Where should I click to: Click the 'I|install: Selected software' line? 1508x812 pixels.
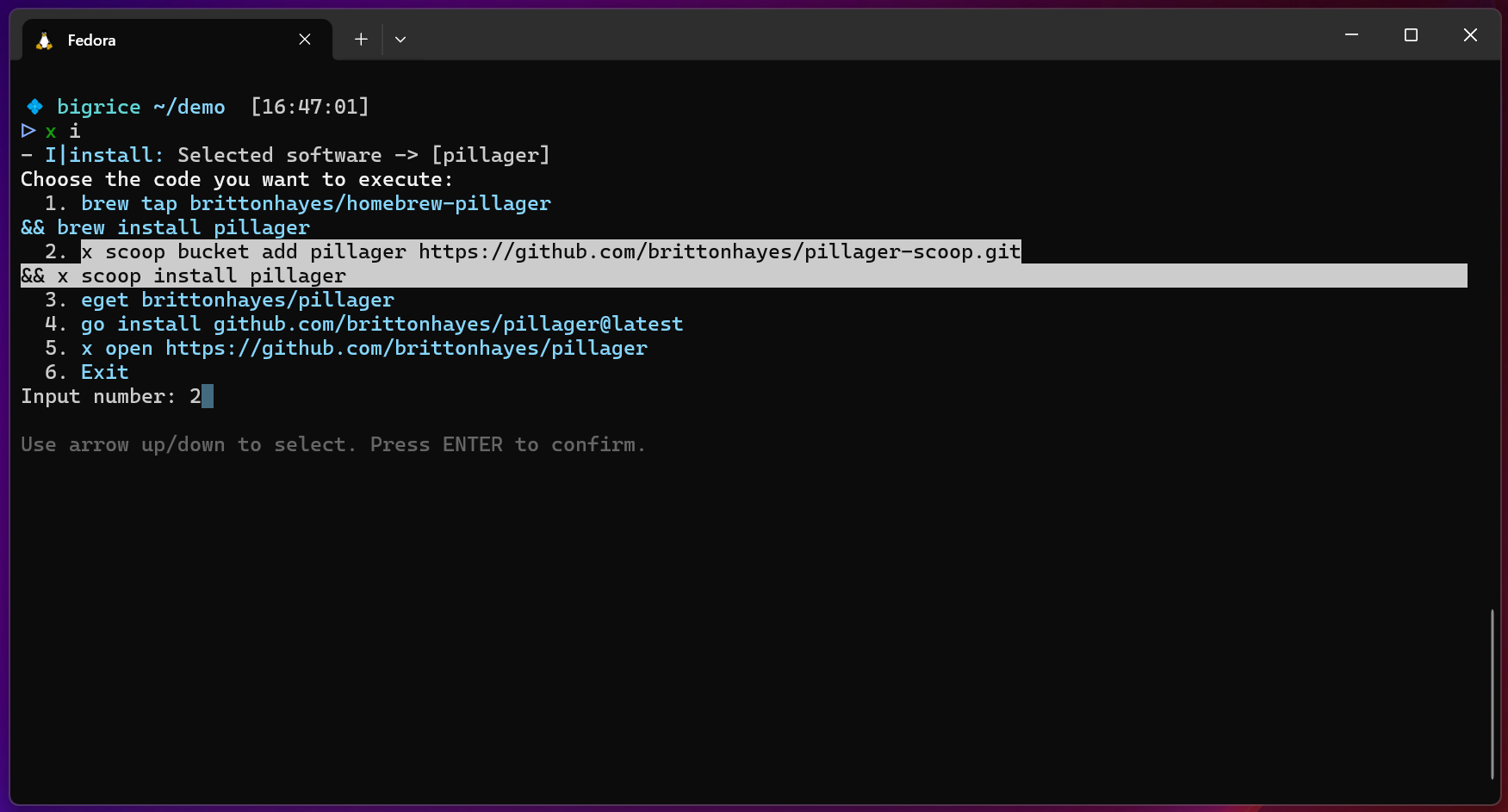coord(285,155)
